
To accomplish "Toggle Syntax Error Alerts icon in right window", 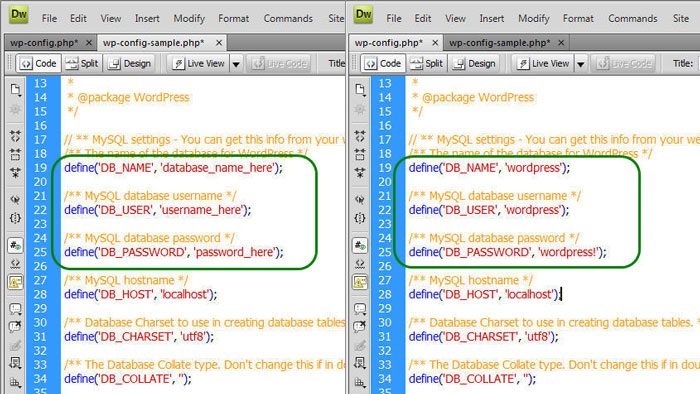I will coord(360,282).
